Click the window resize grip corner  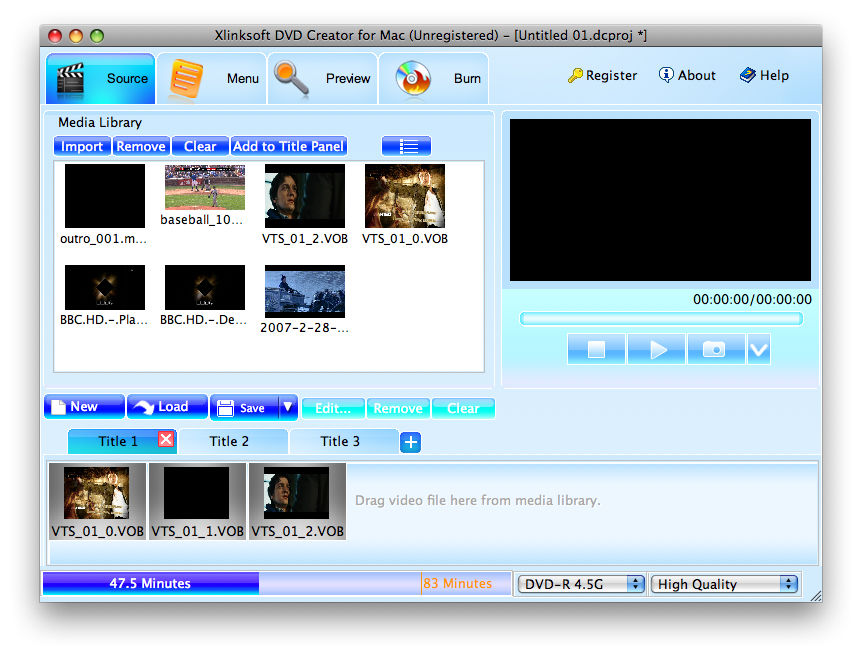pos(816,596)
